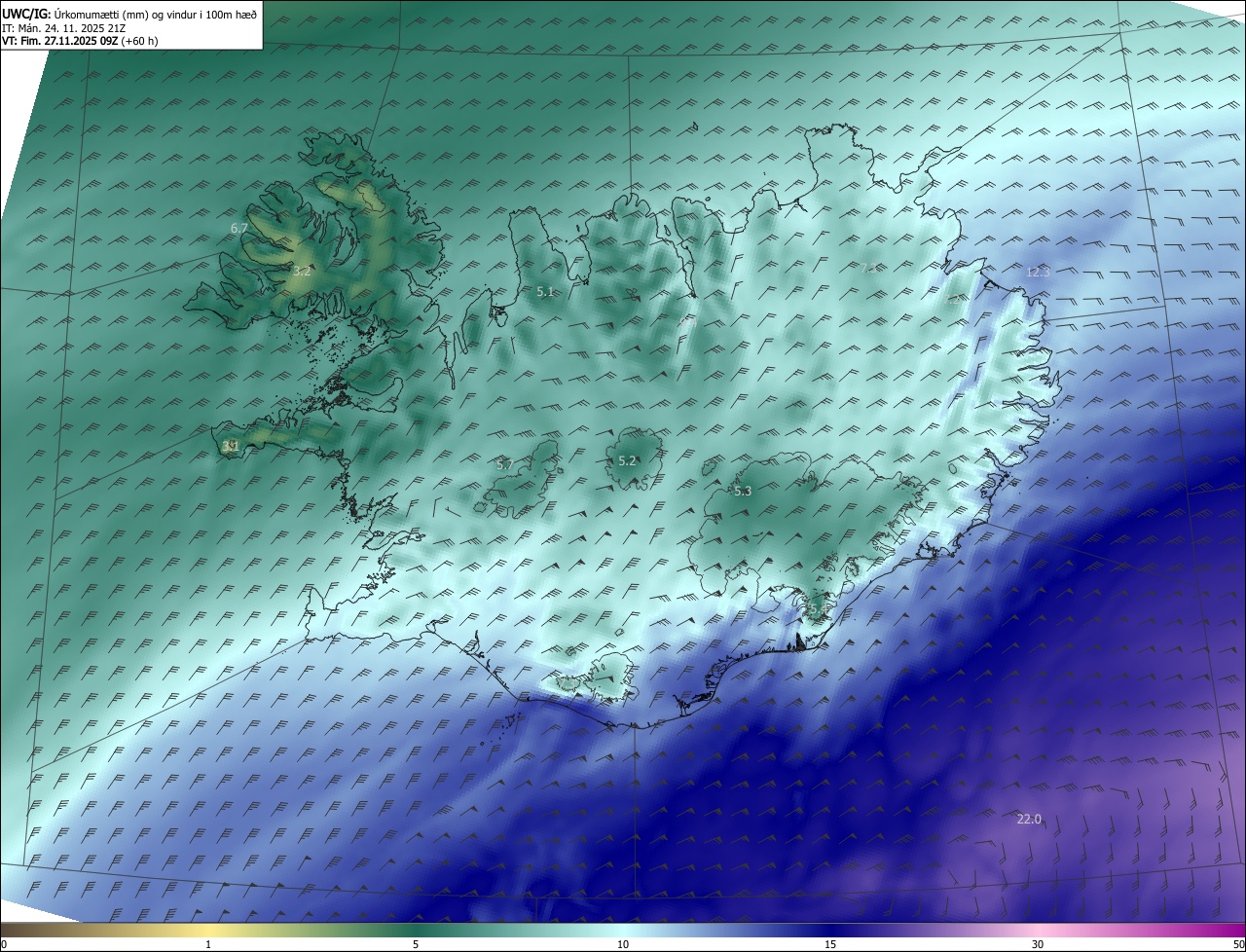Viewport: 1246px width, 952px height.
Task: Click the '10' tick label on the colour scale
Action: click(623, 944)
